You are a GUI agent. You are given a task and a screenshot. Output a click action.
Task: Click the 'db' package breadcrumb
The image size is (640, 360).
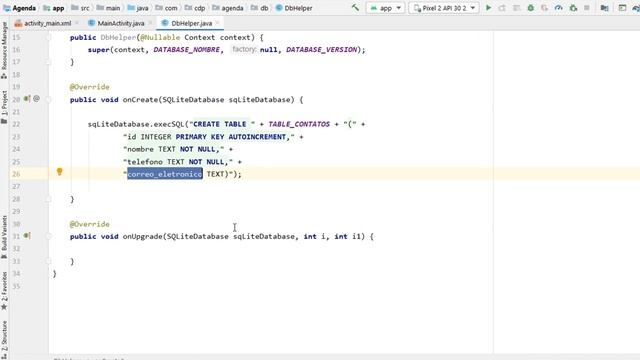click(x=260, y=8)
